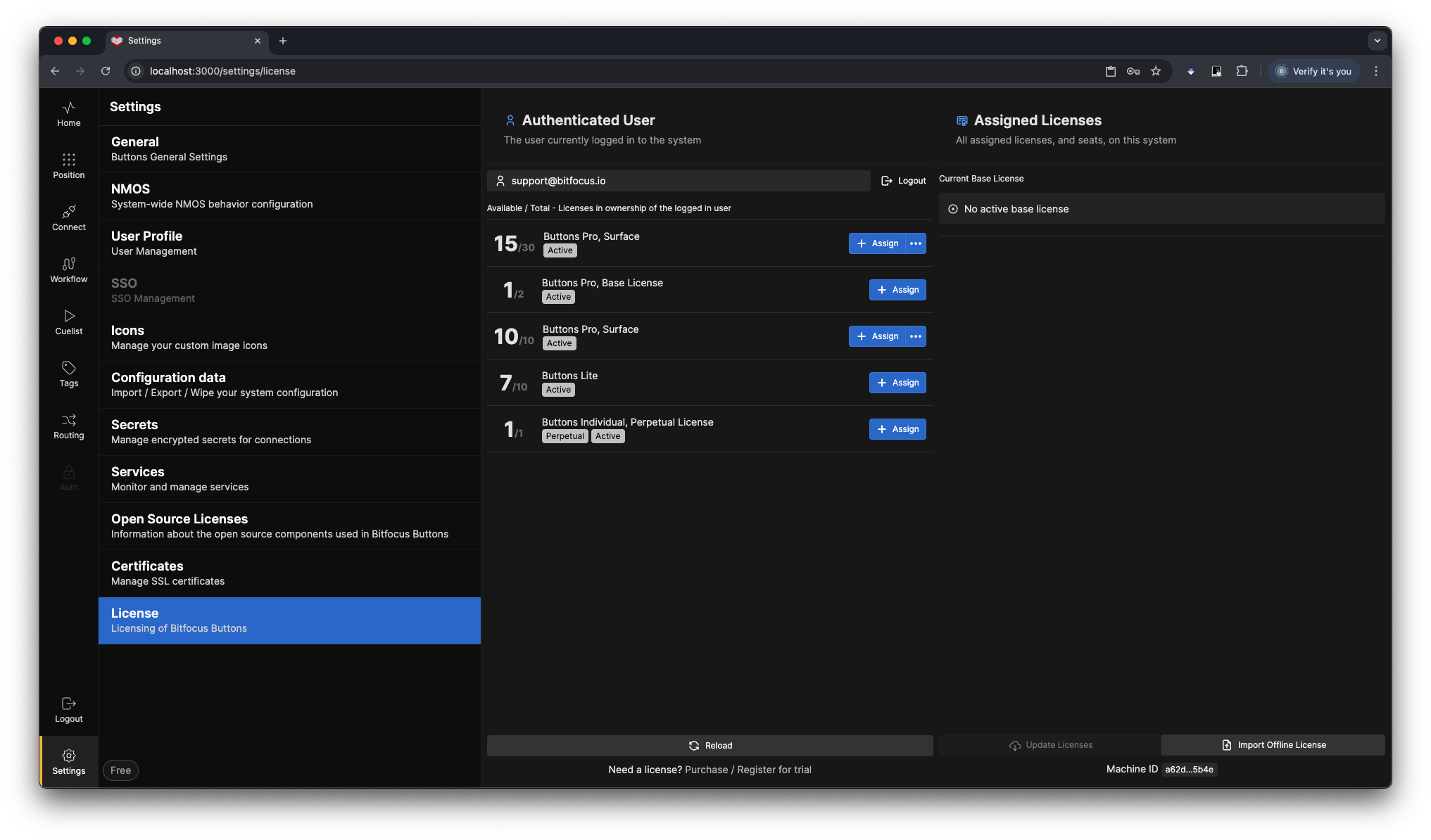Reload the page with browser refresh icon
Viewport: 1431px width, 840px height.
(x=106, y=71)
